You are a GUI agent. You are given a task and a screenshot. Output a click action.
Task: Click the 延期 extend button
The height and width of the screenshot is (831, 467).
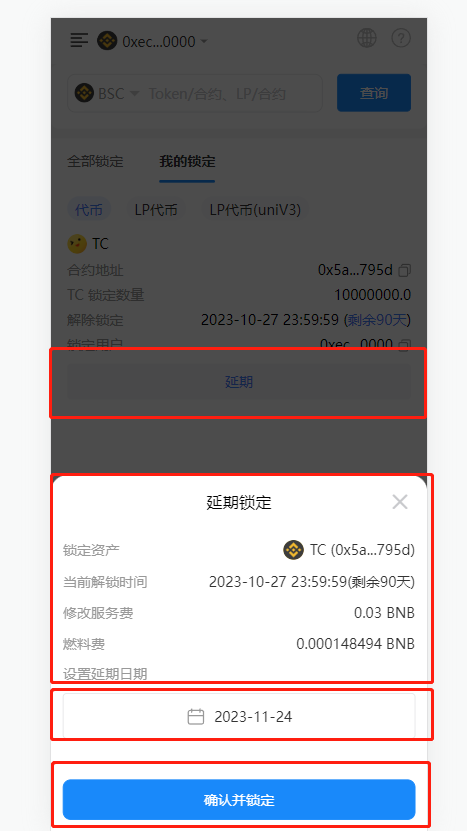(x=239, y=382)
